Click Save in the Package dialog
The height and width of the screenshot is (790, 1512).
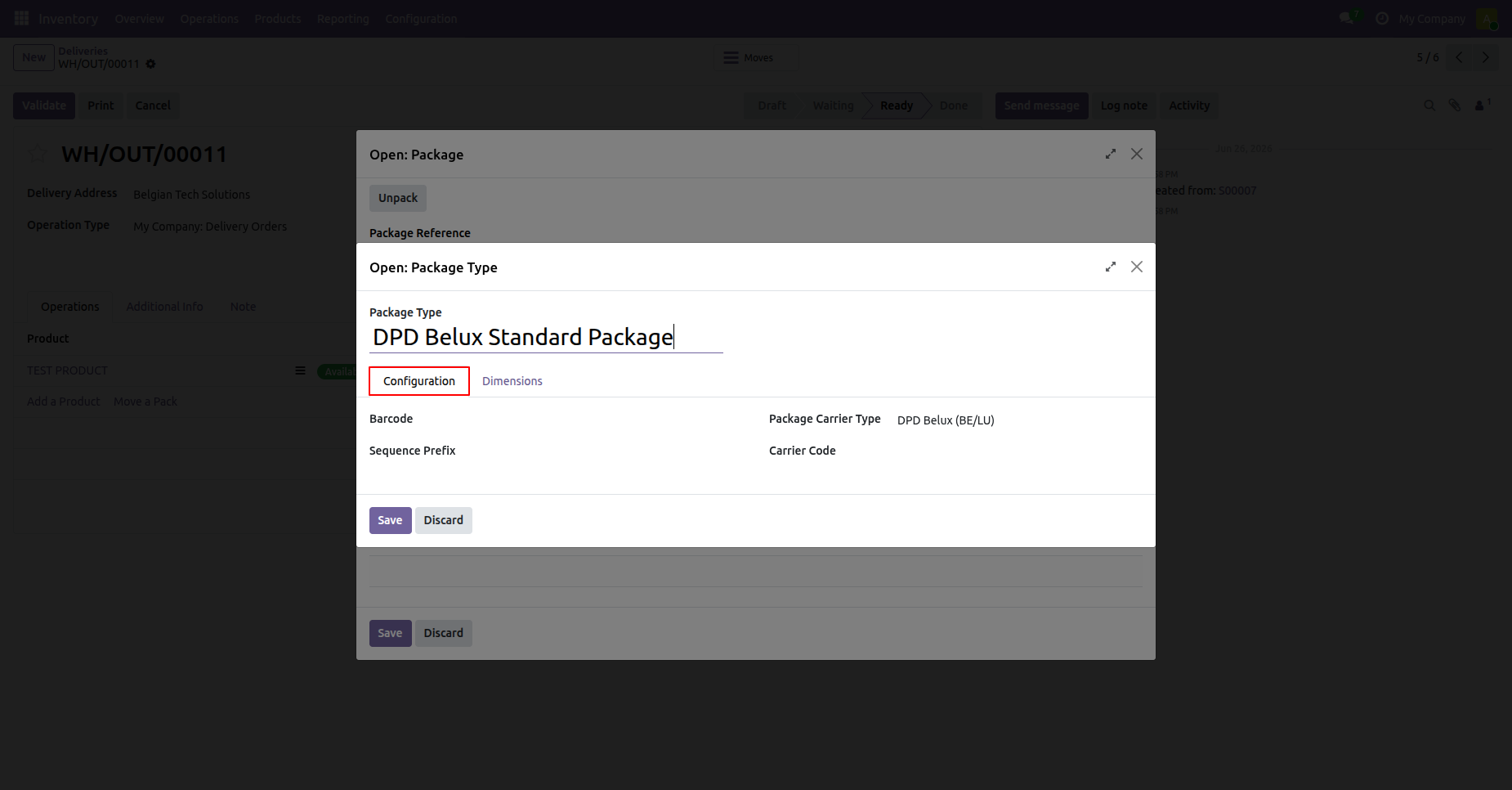tap(390, 633)
